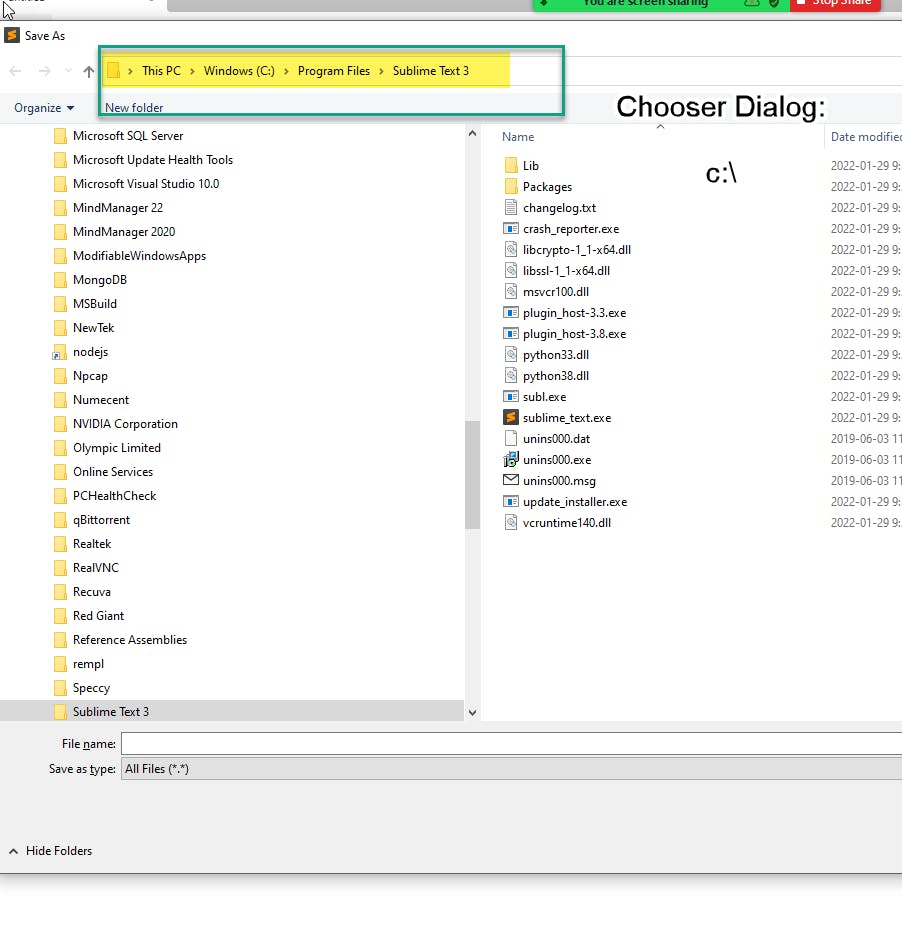Viewport: 902px width, 937px height.
Task: Click the Sublime icon in Save As title
Action: pos(12,35)
